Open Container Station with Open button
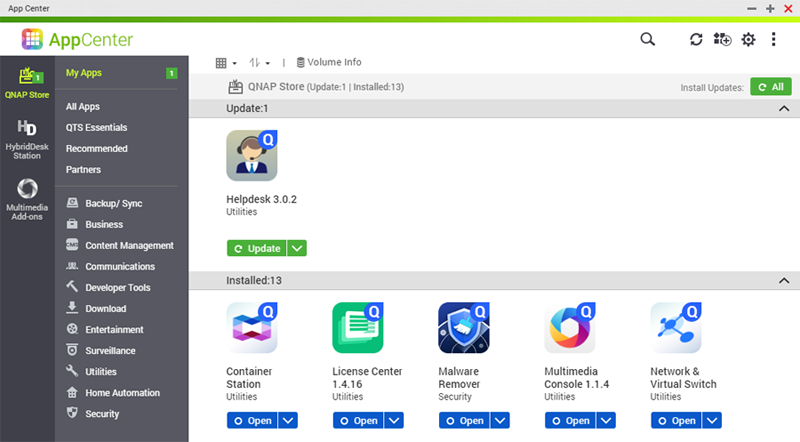 [x=252, y=421]
